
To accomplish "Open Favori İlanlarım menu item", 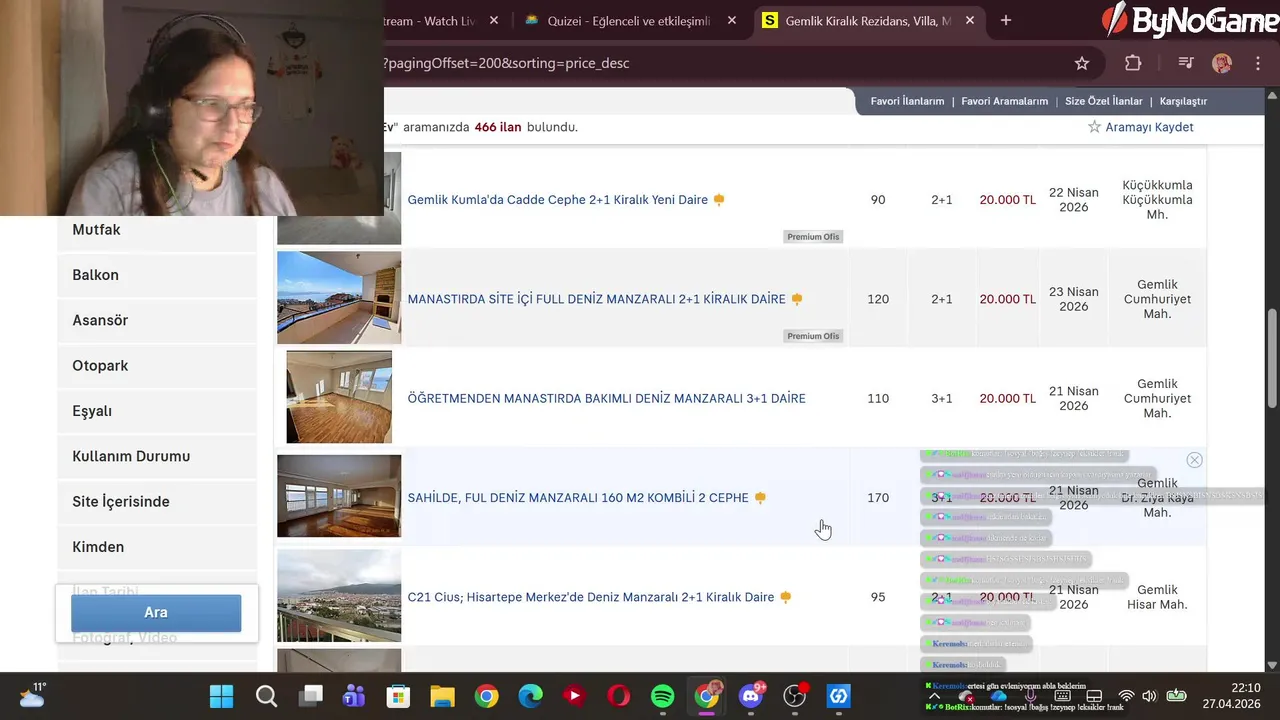I will pos(907,101).
